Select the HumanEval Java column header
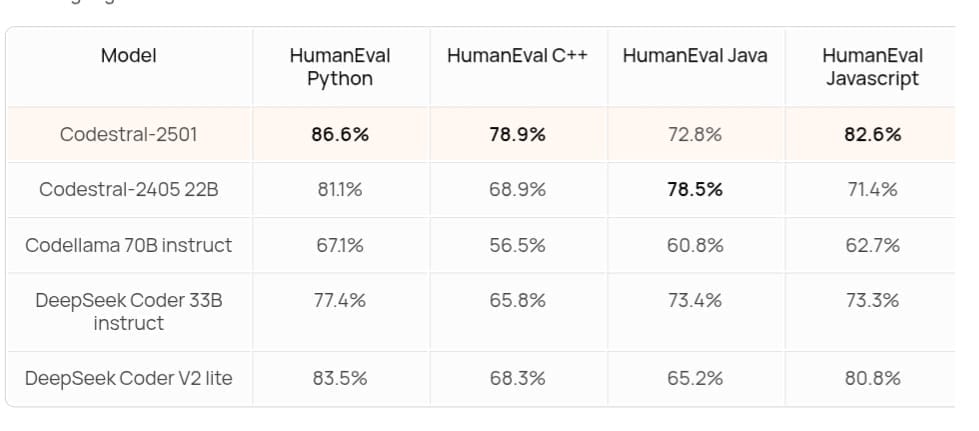 (695, 56)
